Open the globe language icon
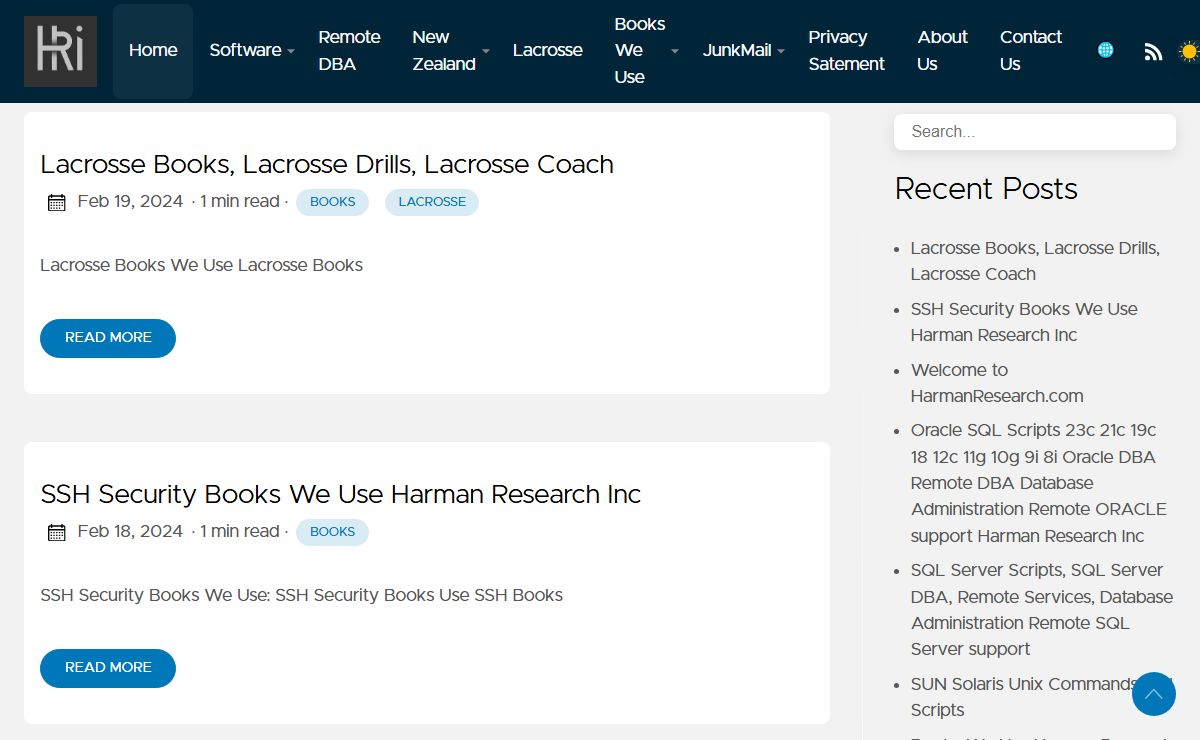 pos(1105,50)
